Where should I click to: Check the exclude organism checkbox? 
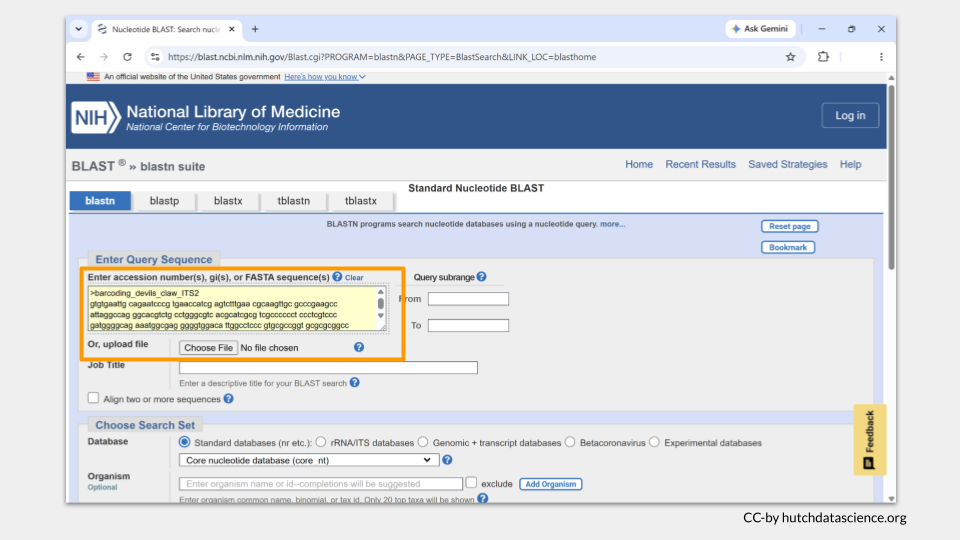[471, 482]
